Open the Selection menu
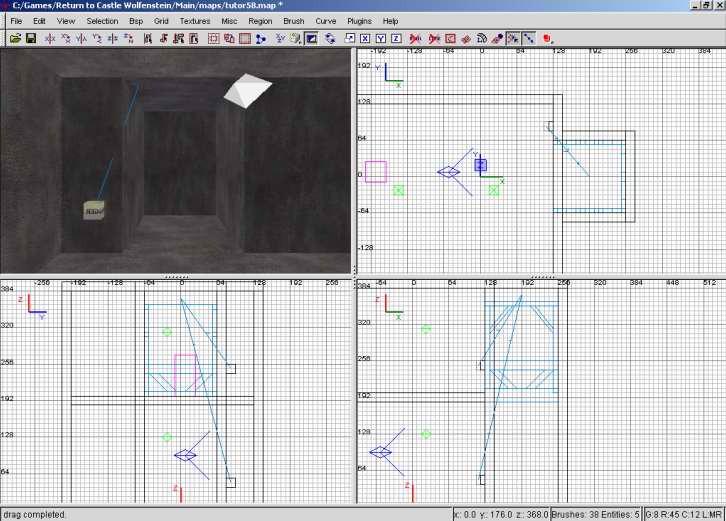 101,21
